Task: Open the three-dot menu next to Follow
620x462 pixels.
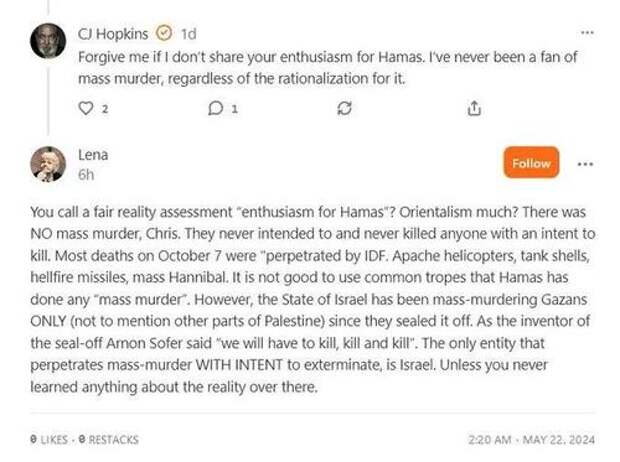Action: point(585,164)
